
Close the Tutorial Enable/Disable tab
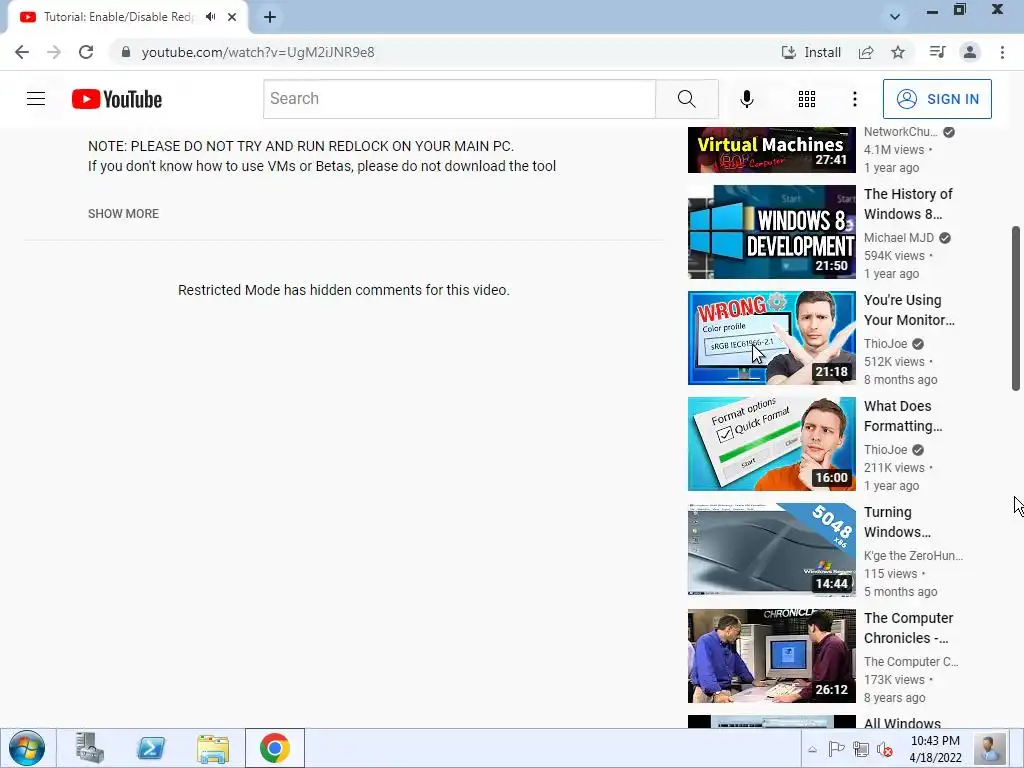(x=232, y=17)
